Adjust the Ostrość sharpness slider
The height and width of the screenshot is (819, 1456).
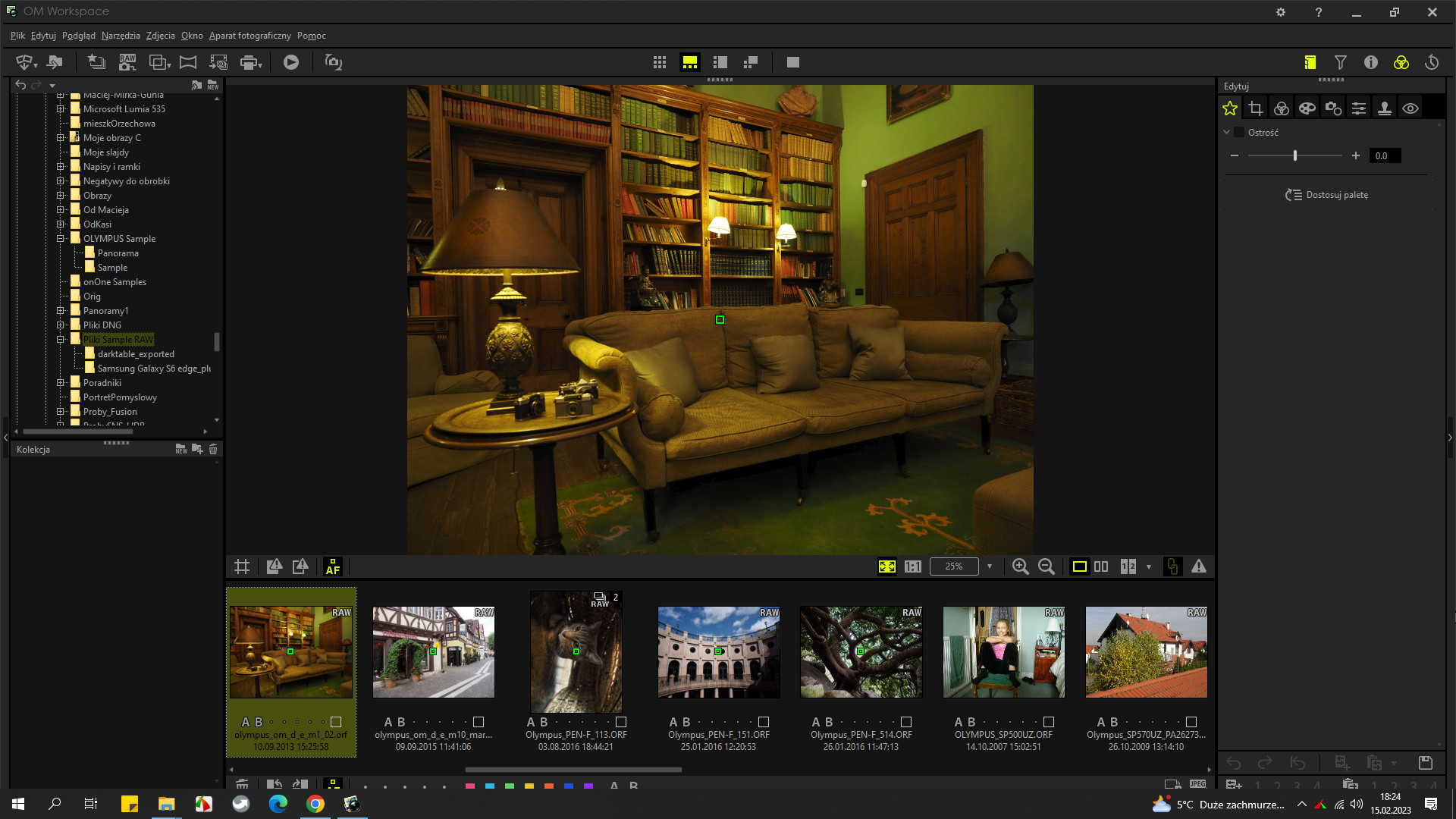pos(1295,155)
